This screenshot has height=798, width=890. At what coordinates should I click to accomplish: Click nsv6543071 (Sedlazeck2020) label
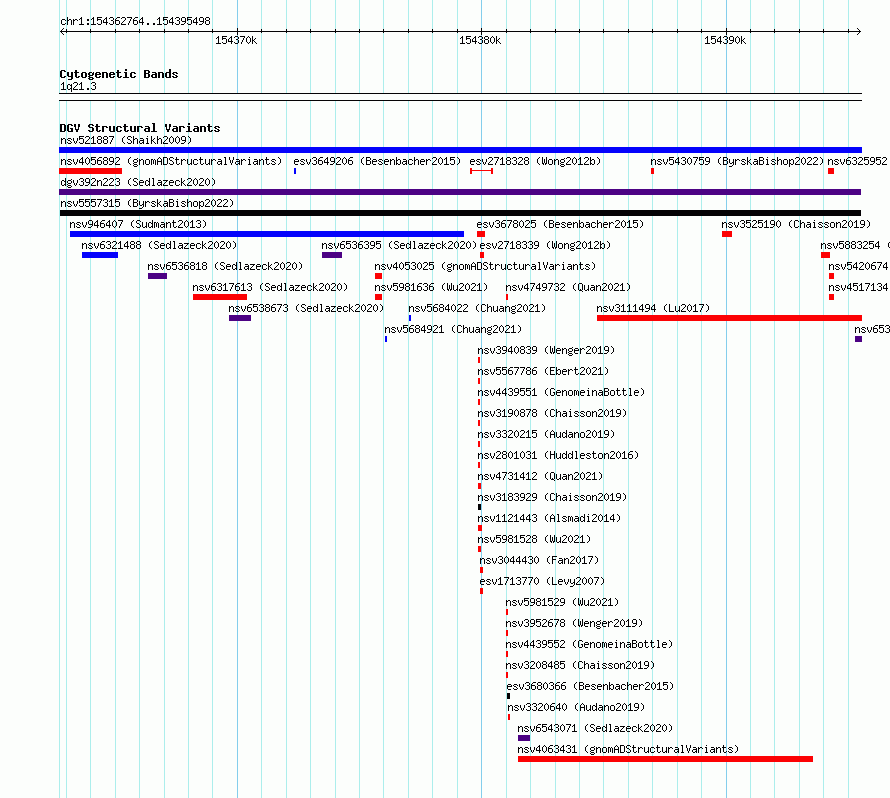(x=595, y=728)
